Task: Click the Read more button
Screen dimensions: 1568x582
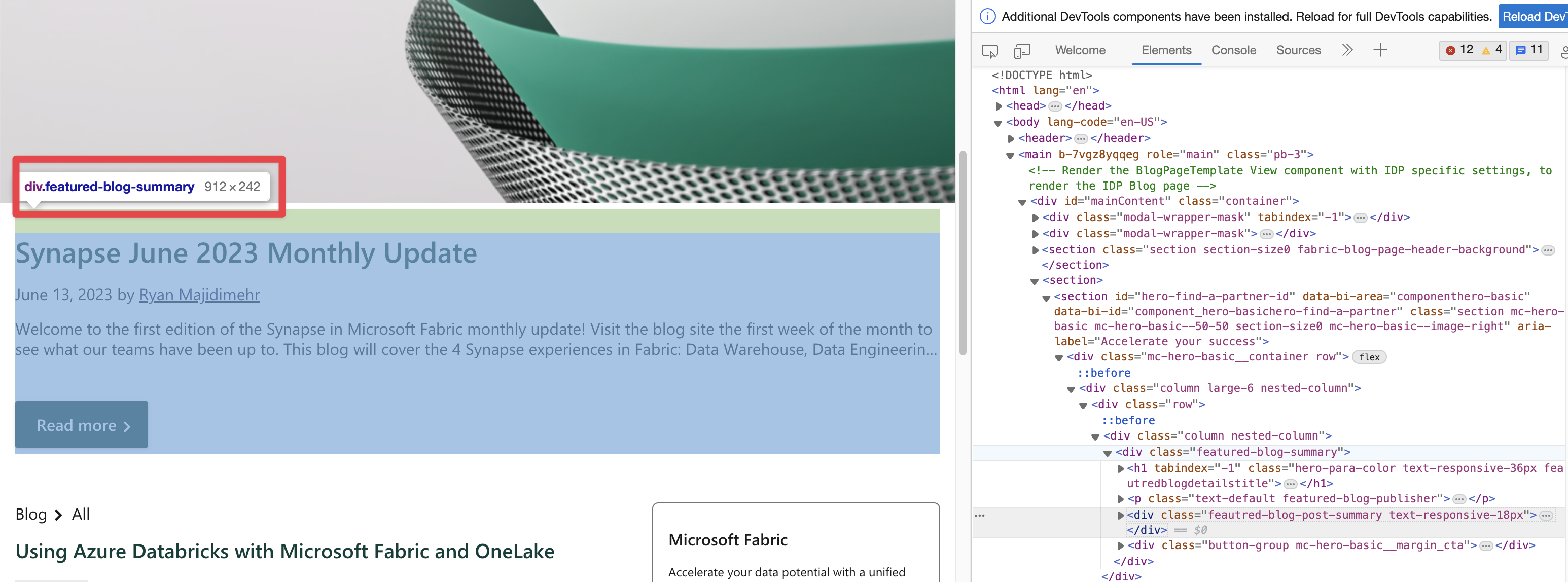Action: tap(81, 424)
